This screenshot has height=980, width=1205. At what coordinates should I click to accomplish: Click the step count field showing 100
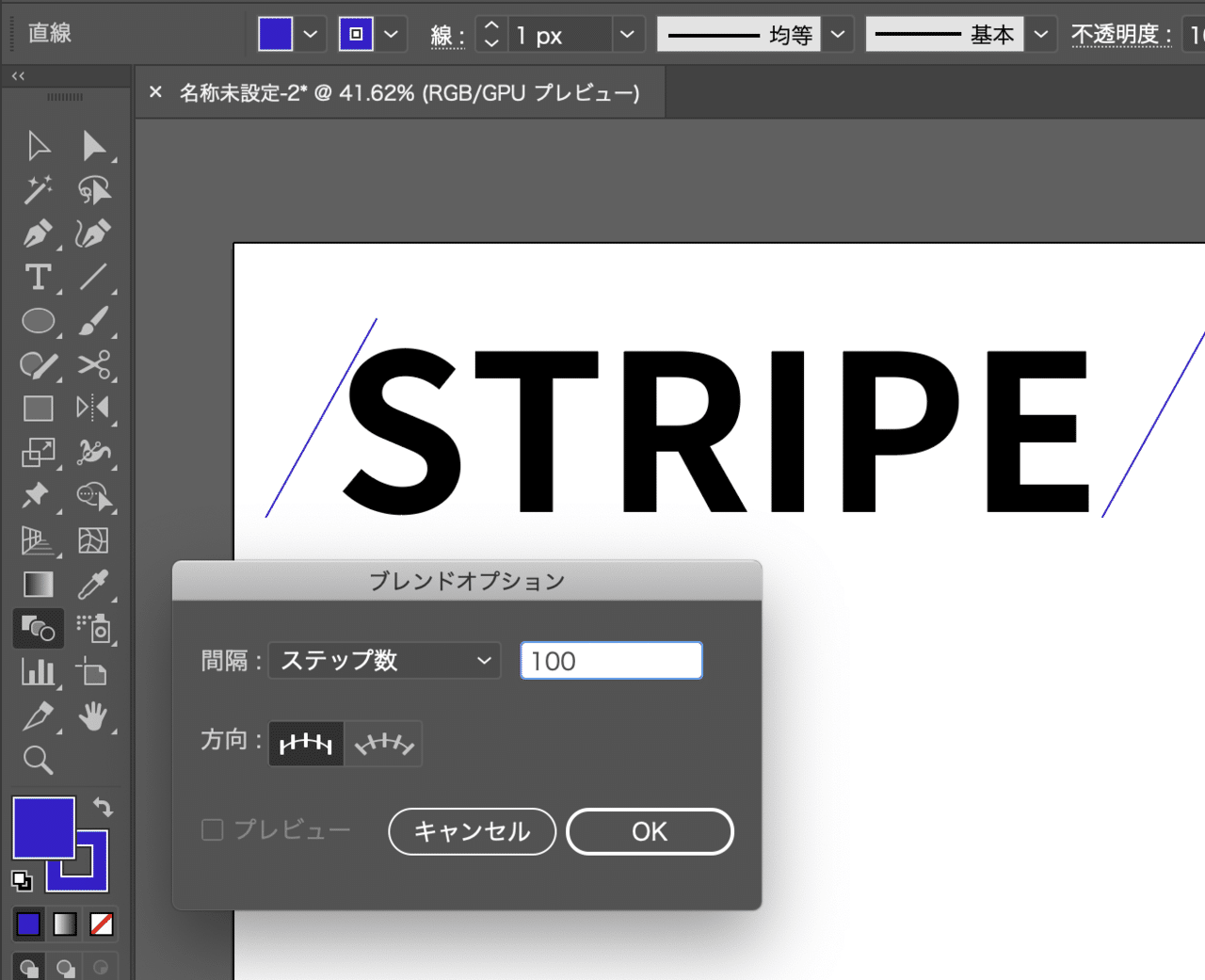point(611,661)
